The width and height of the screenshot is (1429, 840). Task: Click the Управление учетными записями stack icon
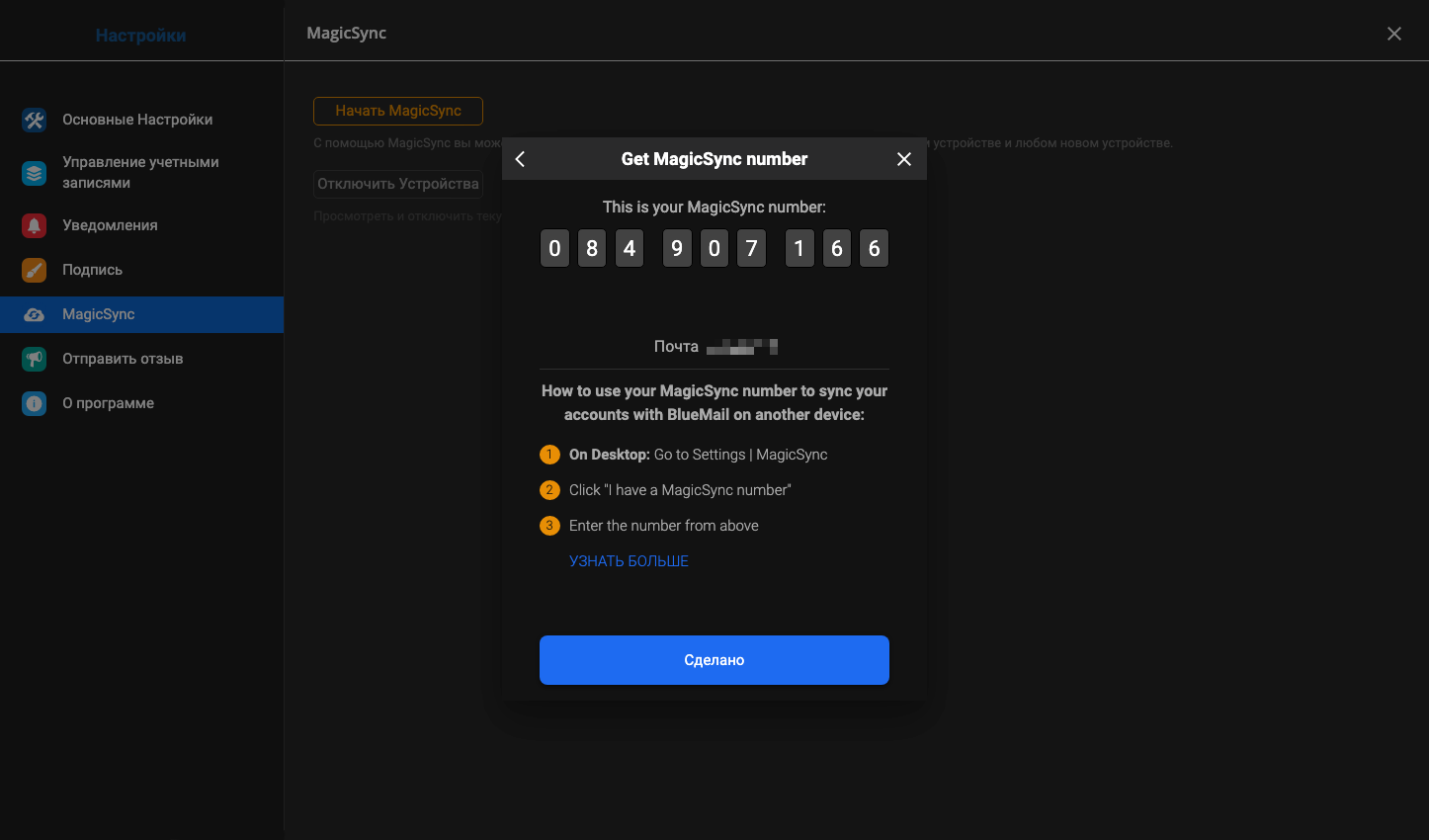pos(35,173)
